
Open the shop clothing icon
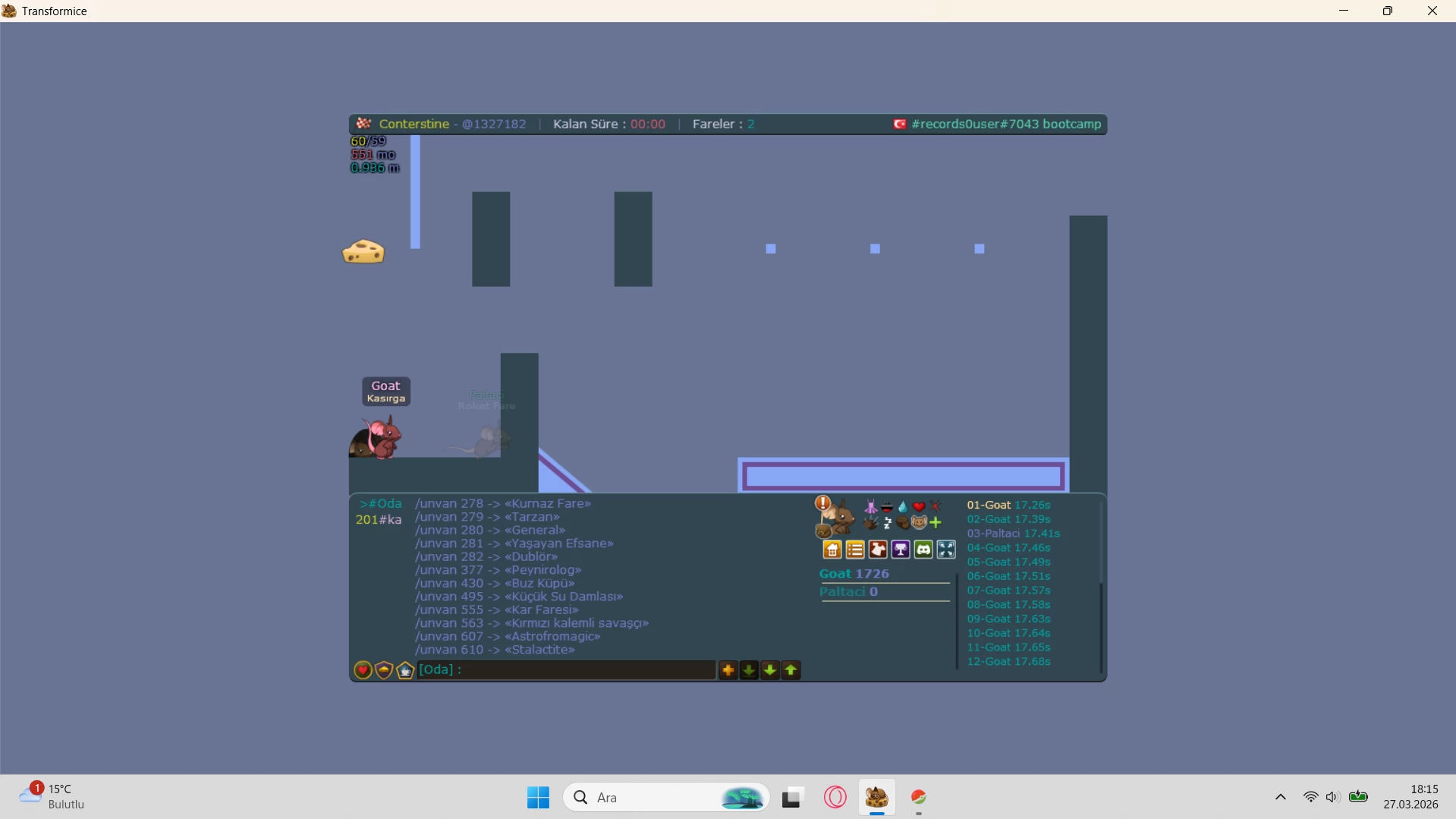pos(878,550)
